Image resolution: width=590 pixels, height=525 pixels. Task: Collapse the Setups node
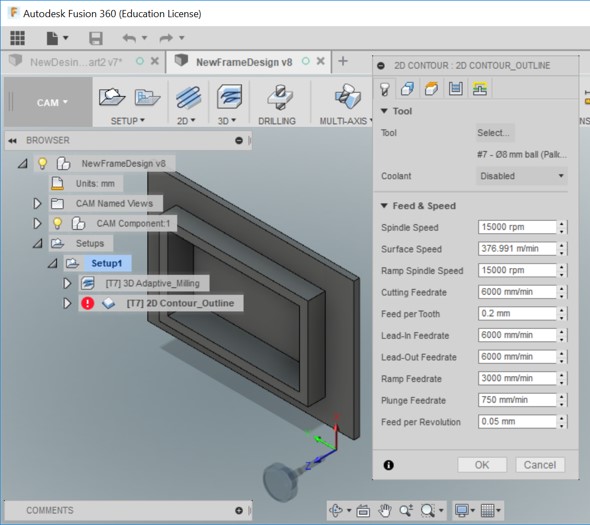pyautogui.click(x=37, y=243)
